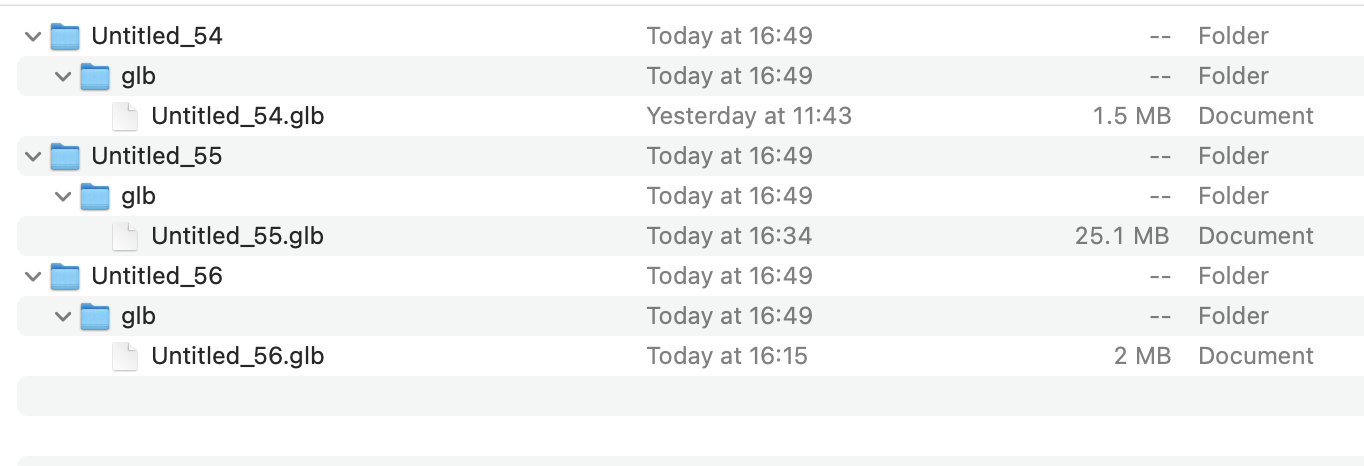The height and width of the screenshot is (466, 1364).
Task: Select the Untitled_55 folder name
Action: point(156,157)
